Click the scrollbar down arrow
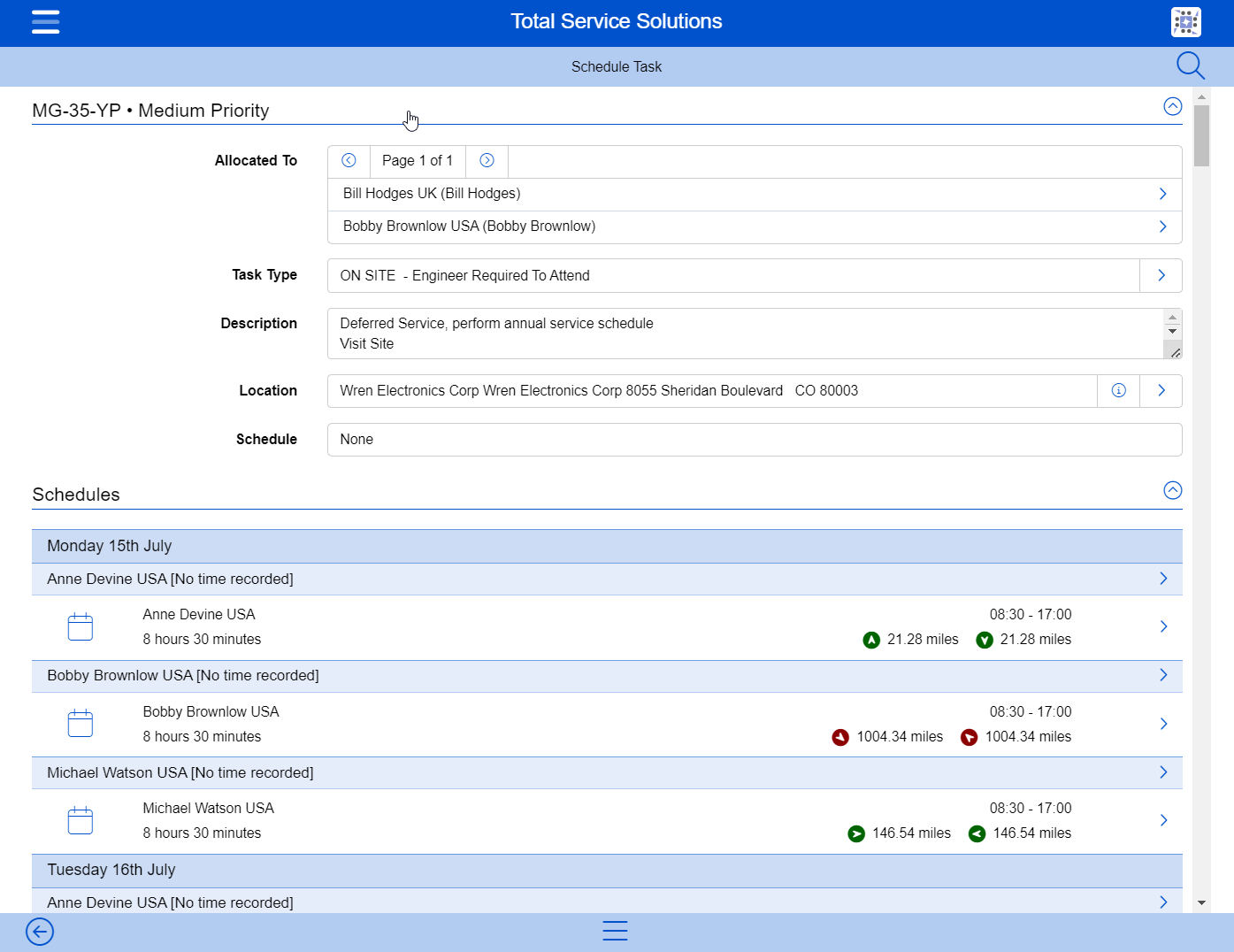 (1201, 903)
